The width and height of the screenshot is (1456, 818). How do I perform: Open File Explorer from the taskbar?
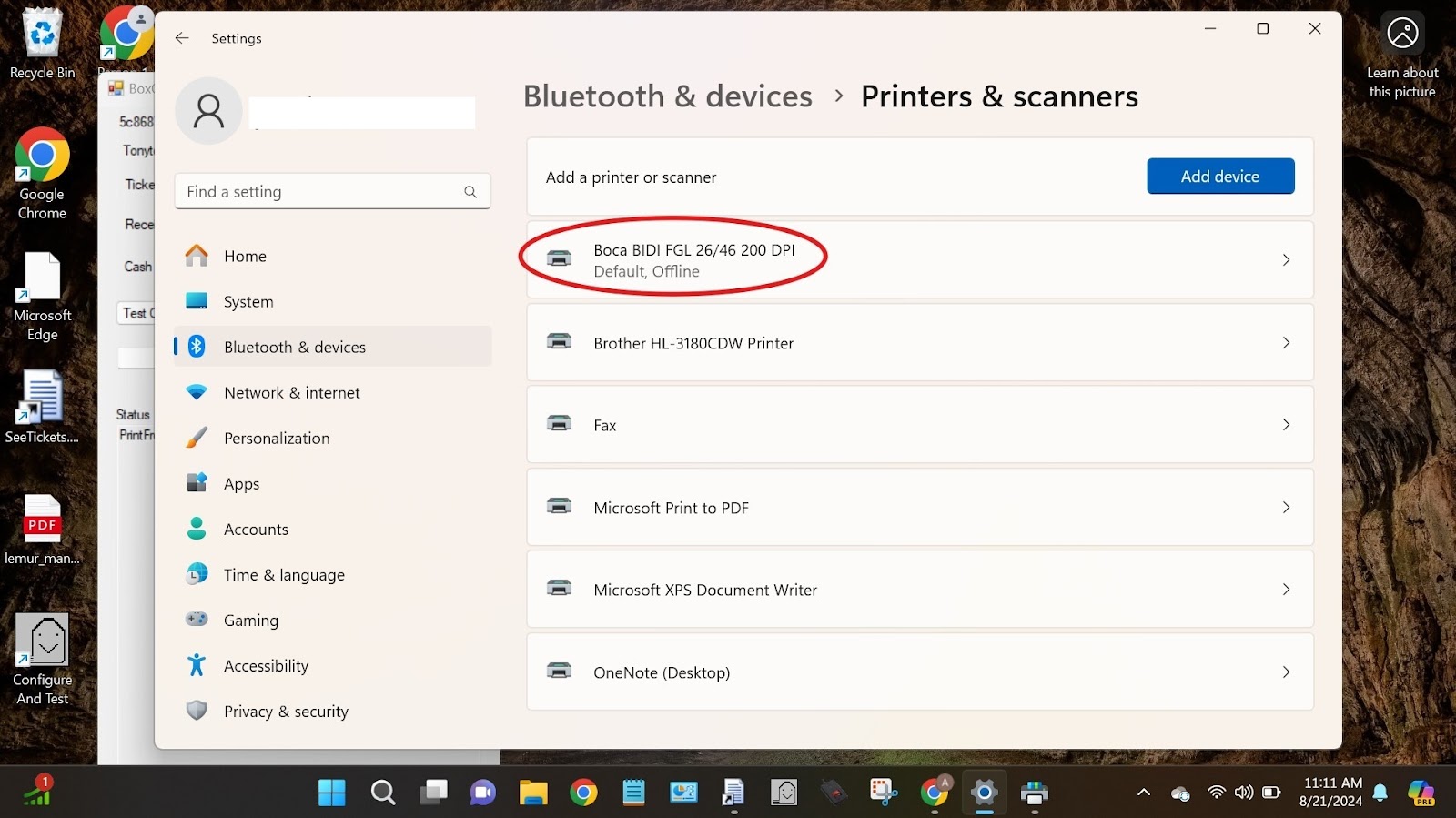click(x=533, y=793)
